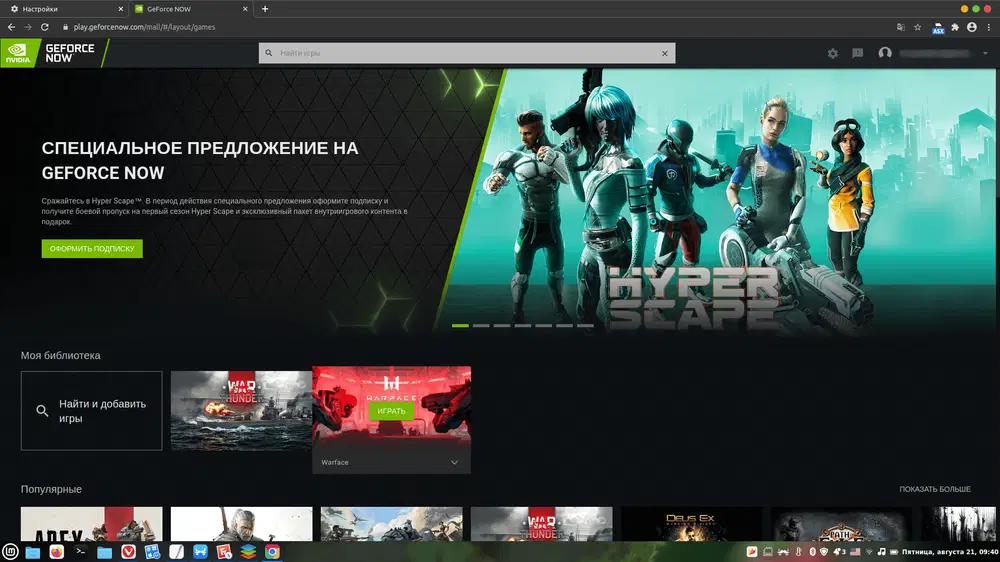Expand the Warface card details chevron
This screenshot has height=562, width=1000.
[454, 462]
